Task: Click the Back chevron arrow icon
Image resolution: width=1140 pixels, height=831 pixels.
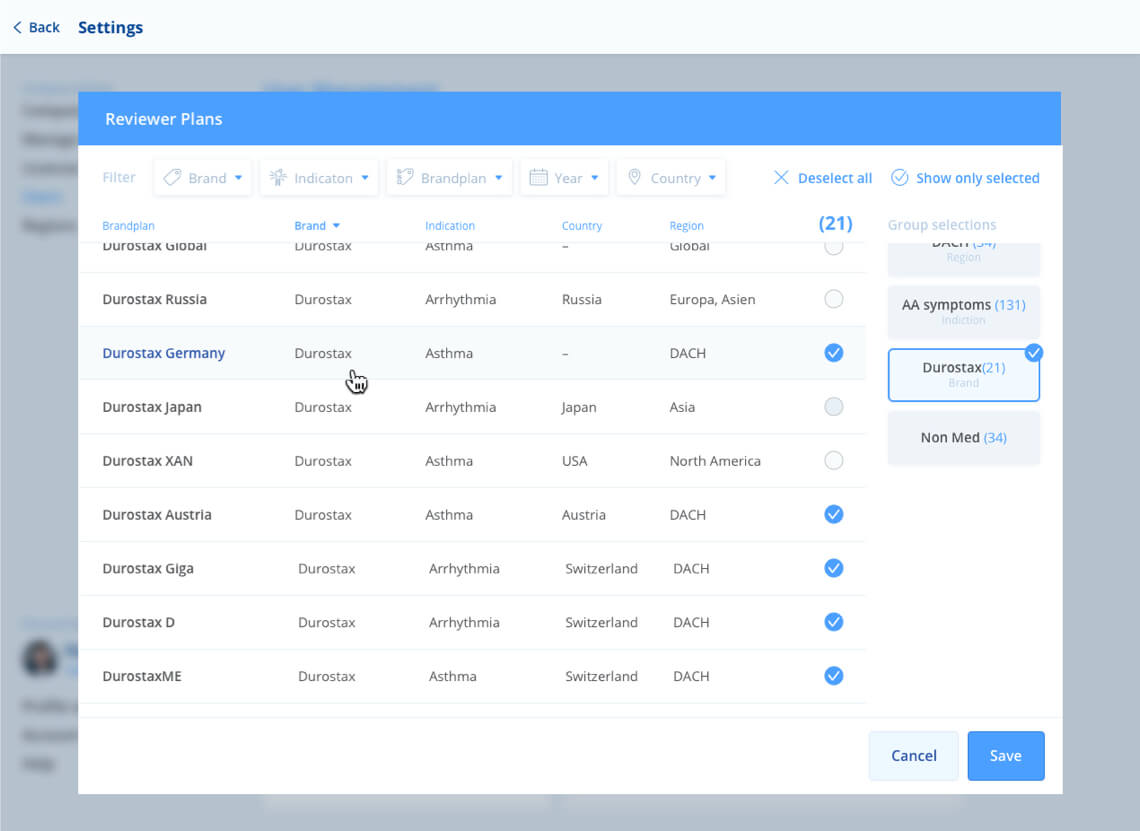Action: (17, 28)
